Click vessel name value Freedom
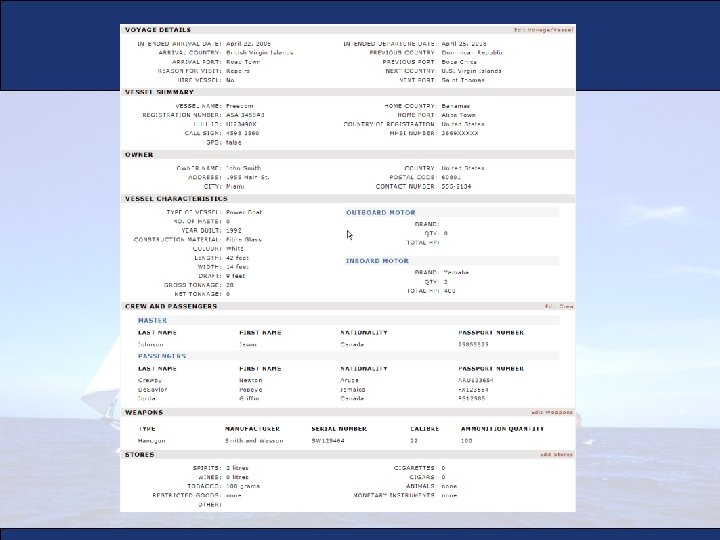Viewport: 720px width, 540px height. pos(240,106)
